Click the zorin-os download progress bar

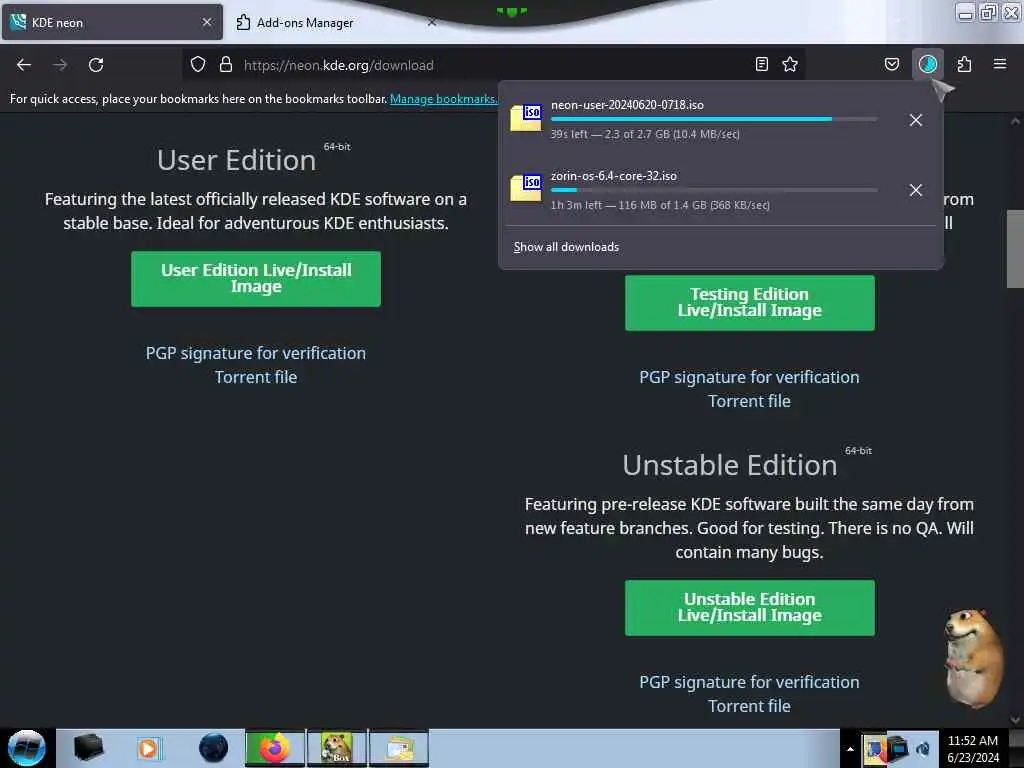coord(714,190)
